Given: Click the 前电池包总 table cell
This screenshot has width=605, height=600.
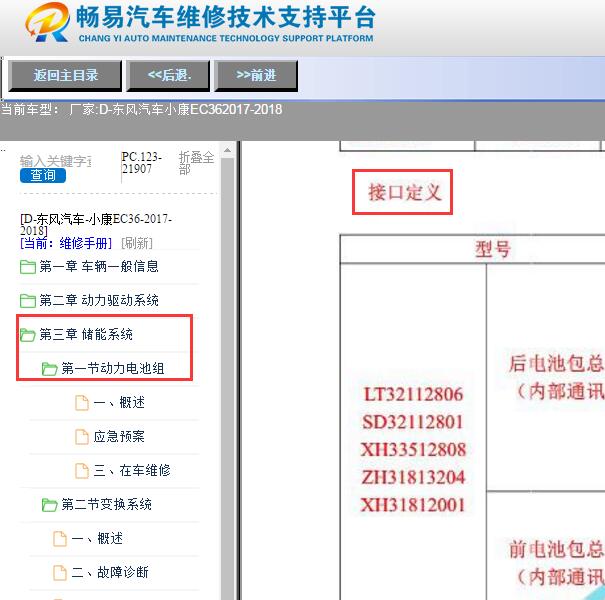Looking at the screenshot, I should tap(546, 546).
